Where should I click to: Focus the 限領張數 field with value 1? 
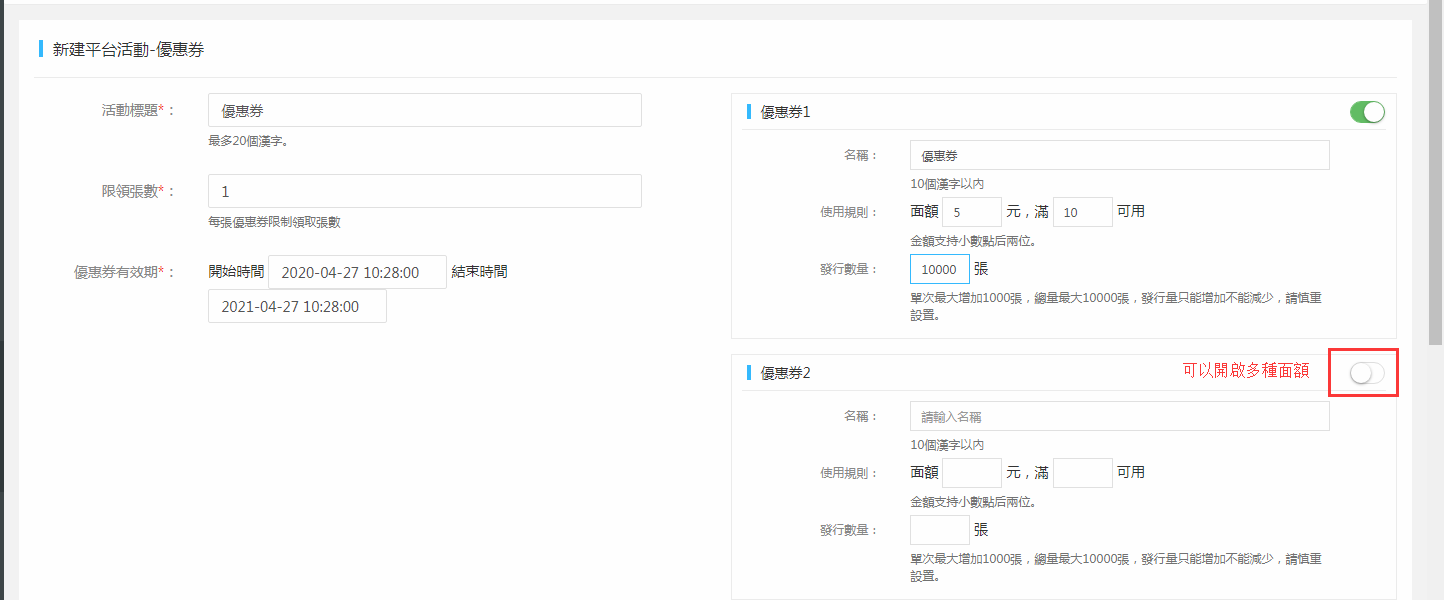425,191
